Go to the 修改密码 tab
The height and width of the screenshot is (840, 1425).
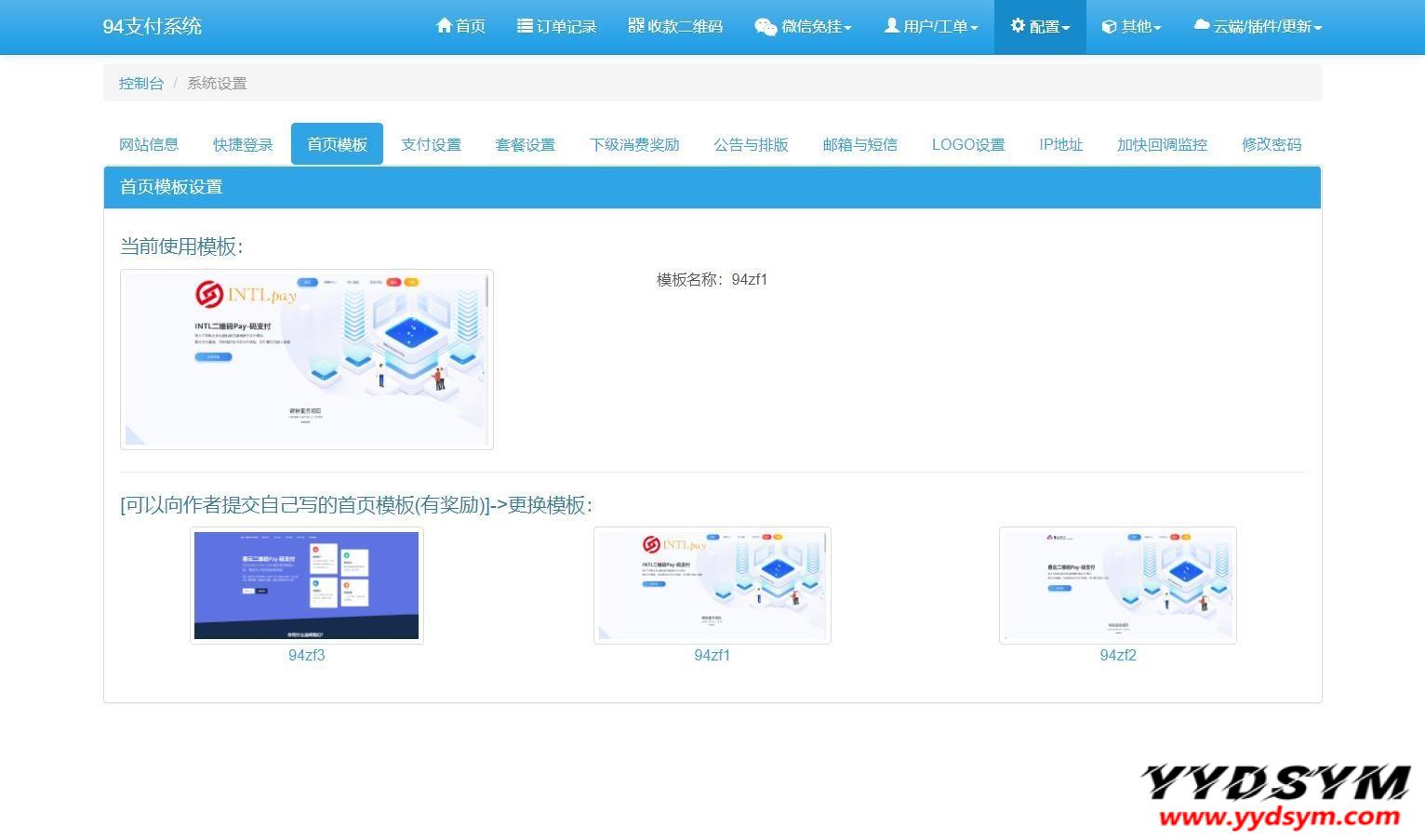[1271, 144]
